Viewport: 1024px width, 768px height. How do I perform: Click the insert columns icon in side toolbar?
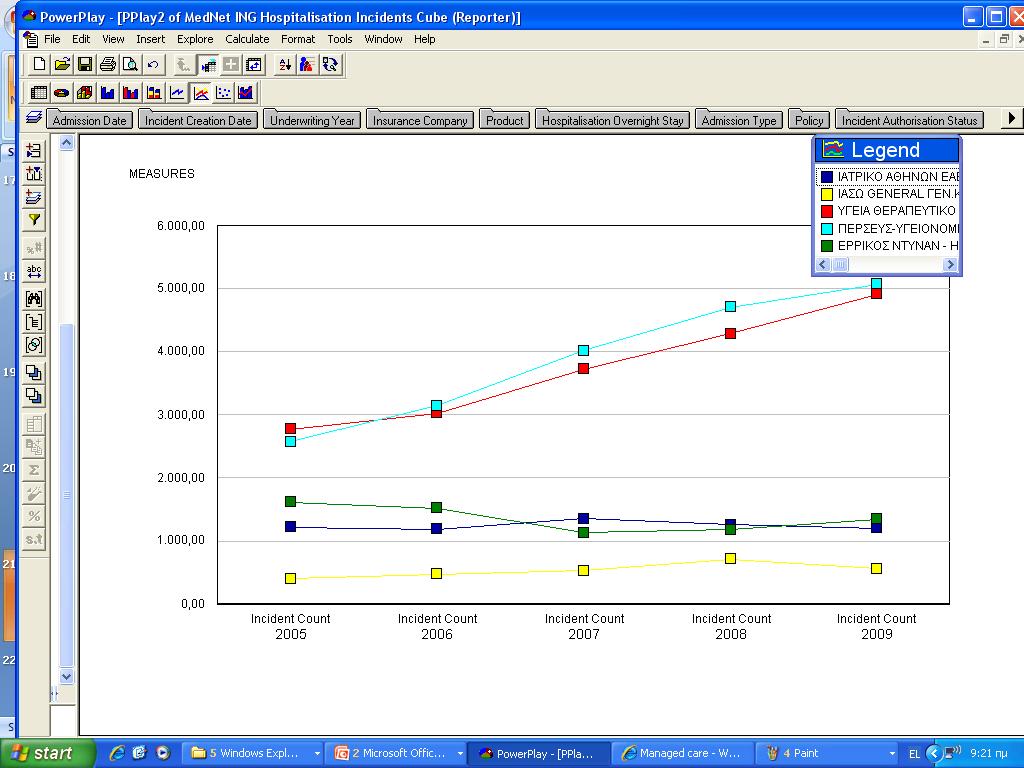pyautogui.click(x=34, y=174)
